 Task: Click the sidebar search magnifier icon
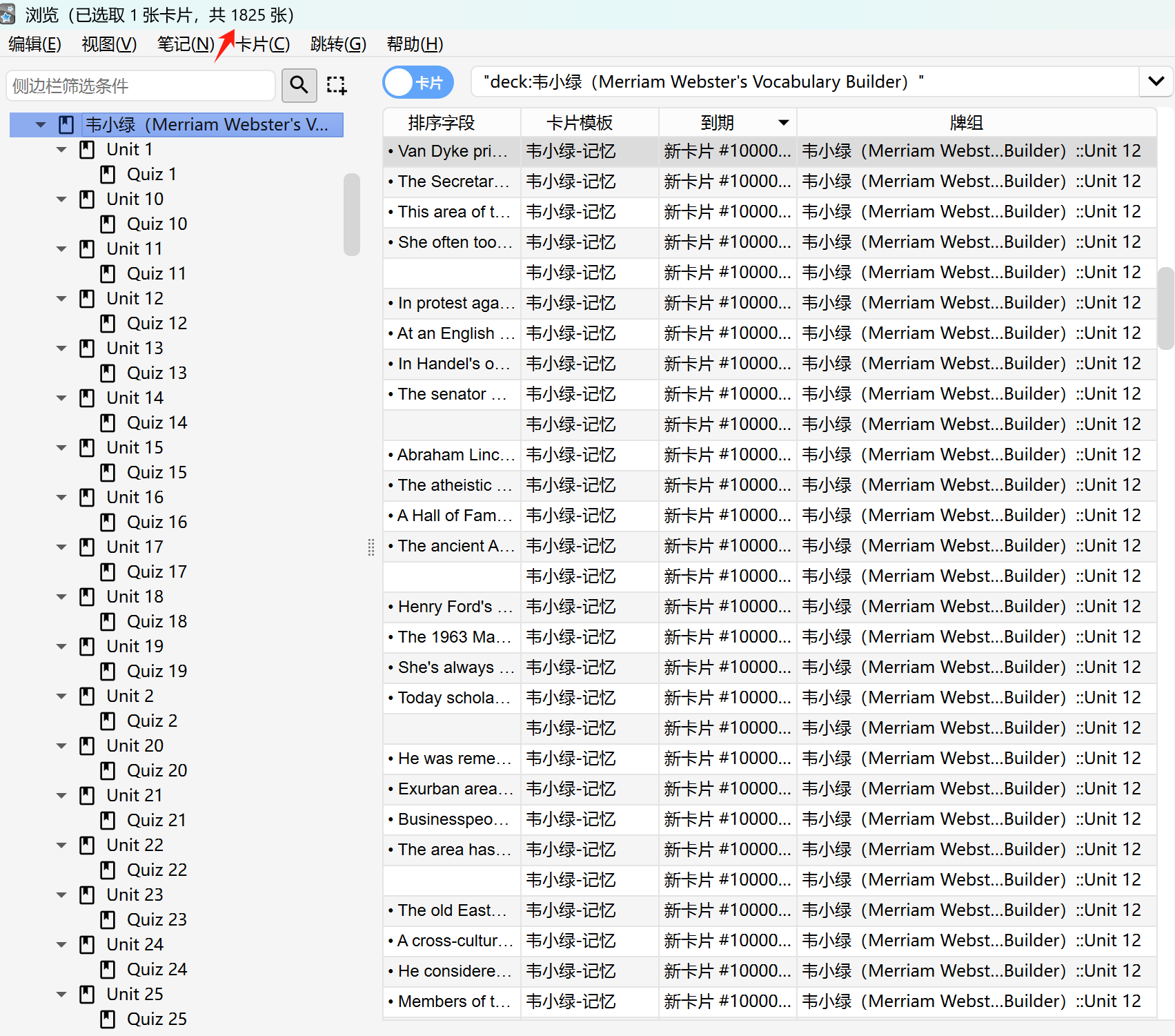[x=299, y=85]
